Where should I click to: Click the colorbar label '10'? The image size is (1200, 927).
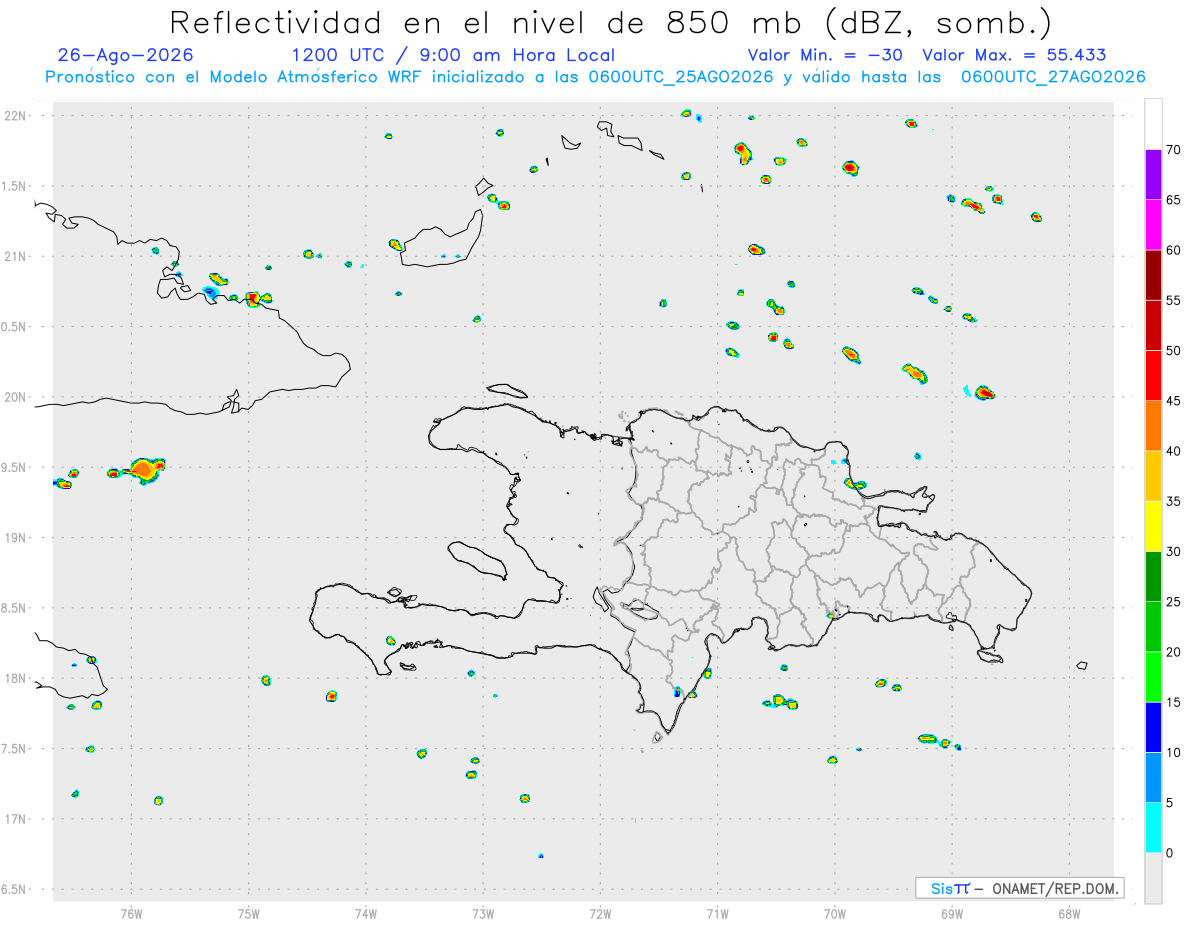[1174, 752]
